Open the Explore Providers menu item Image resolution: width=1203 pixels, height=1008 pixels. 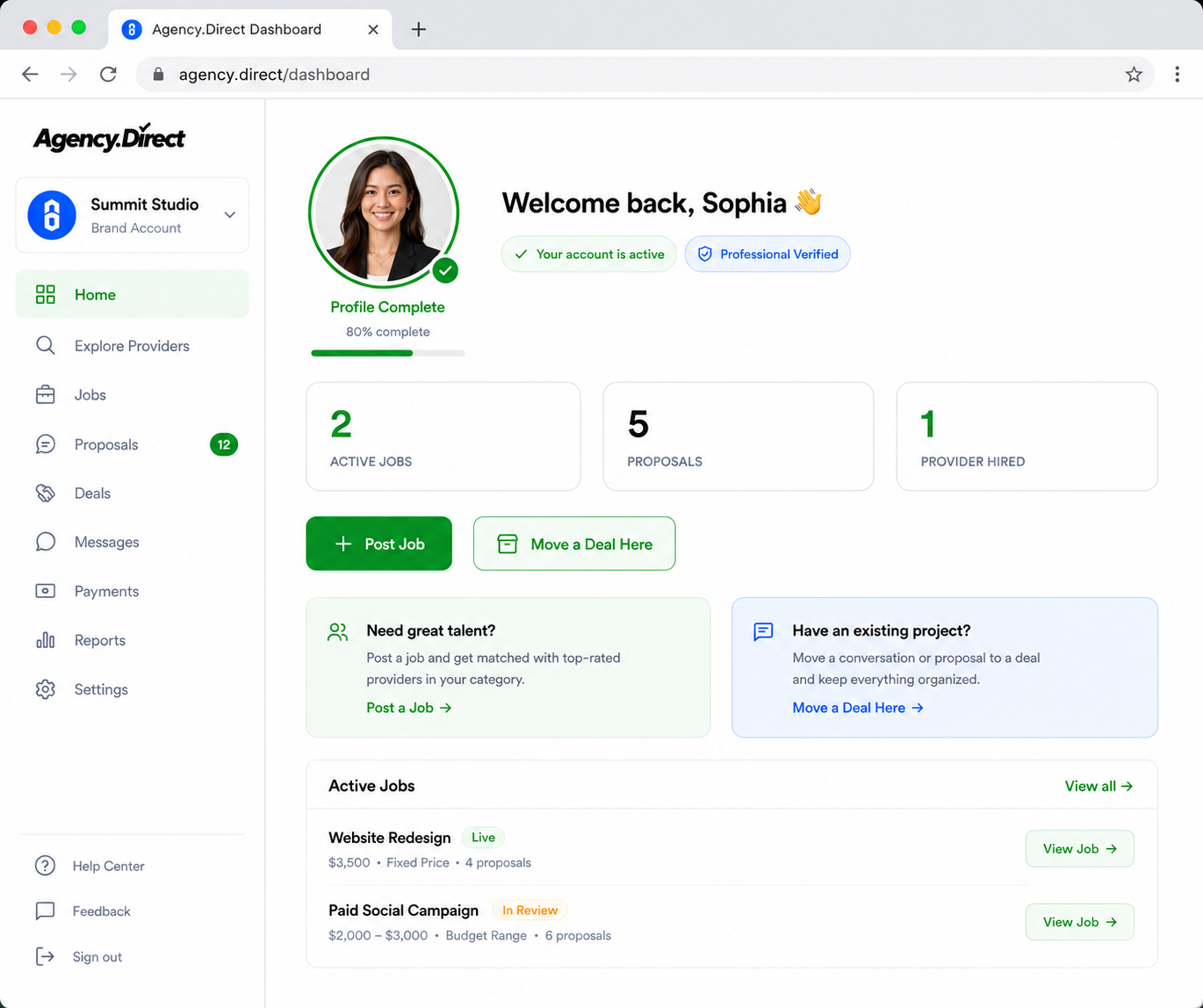click(132, 345)
